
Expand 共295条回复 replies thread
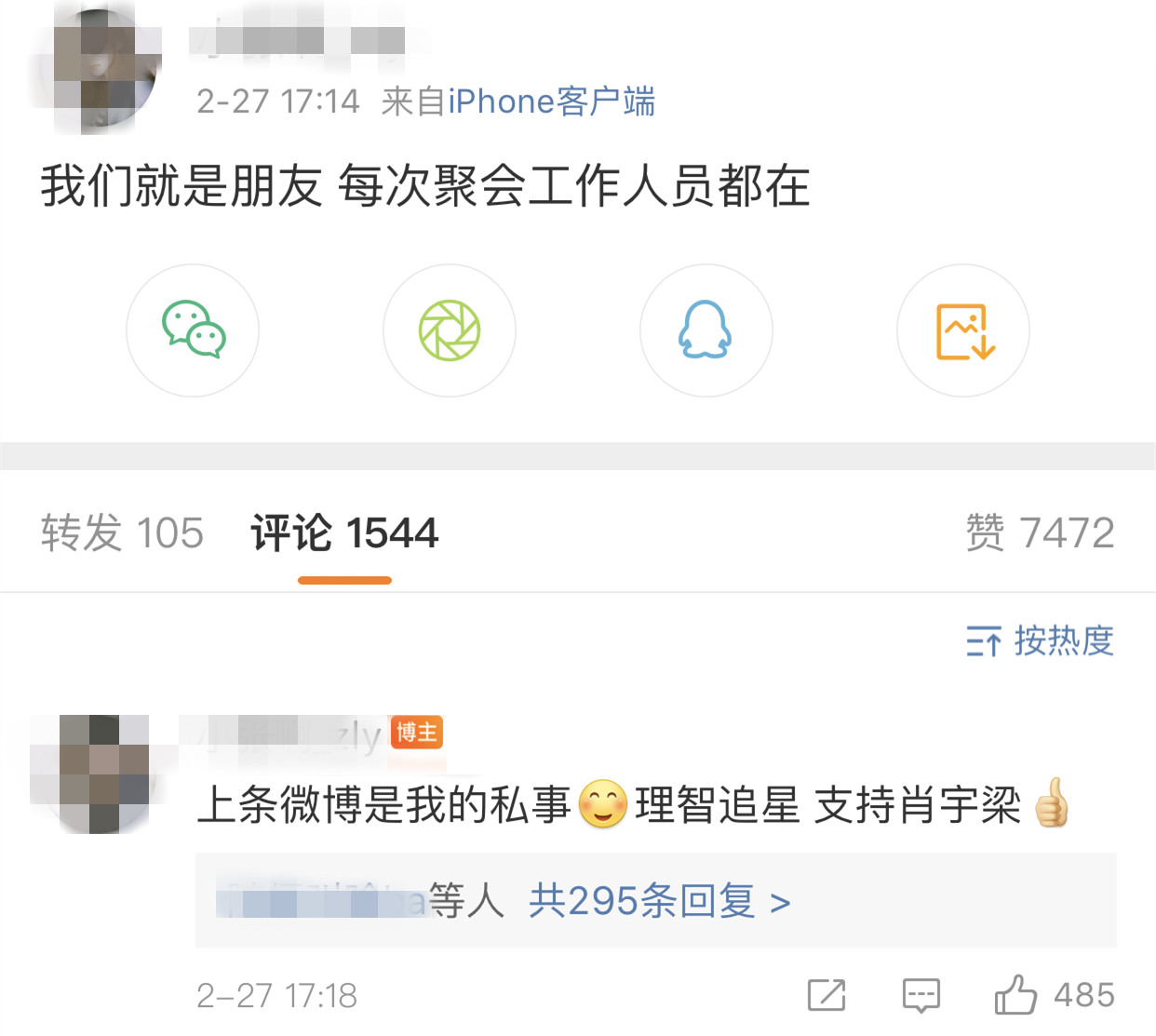[x=660, y=901]
